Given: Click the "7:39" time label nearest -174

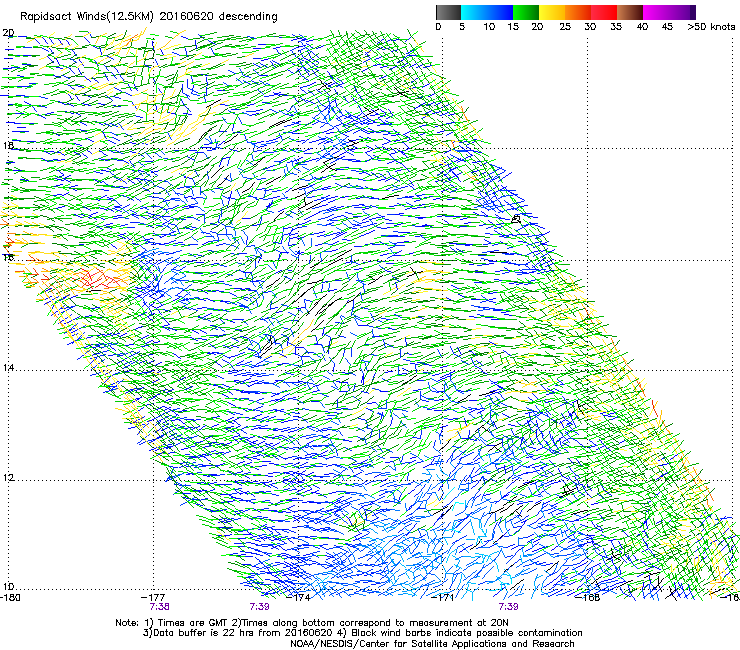Looking at the screenshot, I should [259, 607].
